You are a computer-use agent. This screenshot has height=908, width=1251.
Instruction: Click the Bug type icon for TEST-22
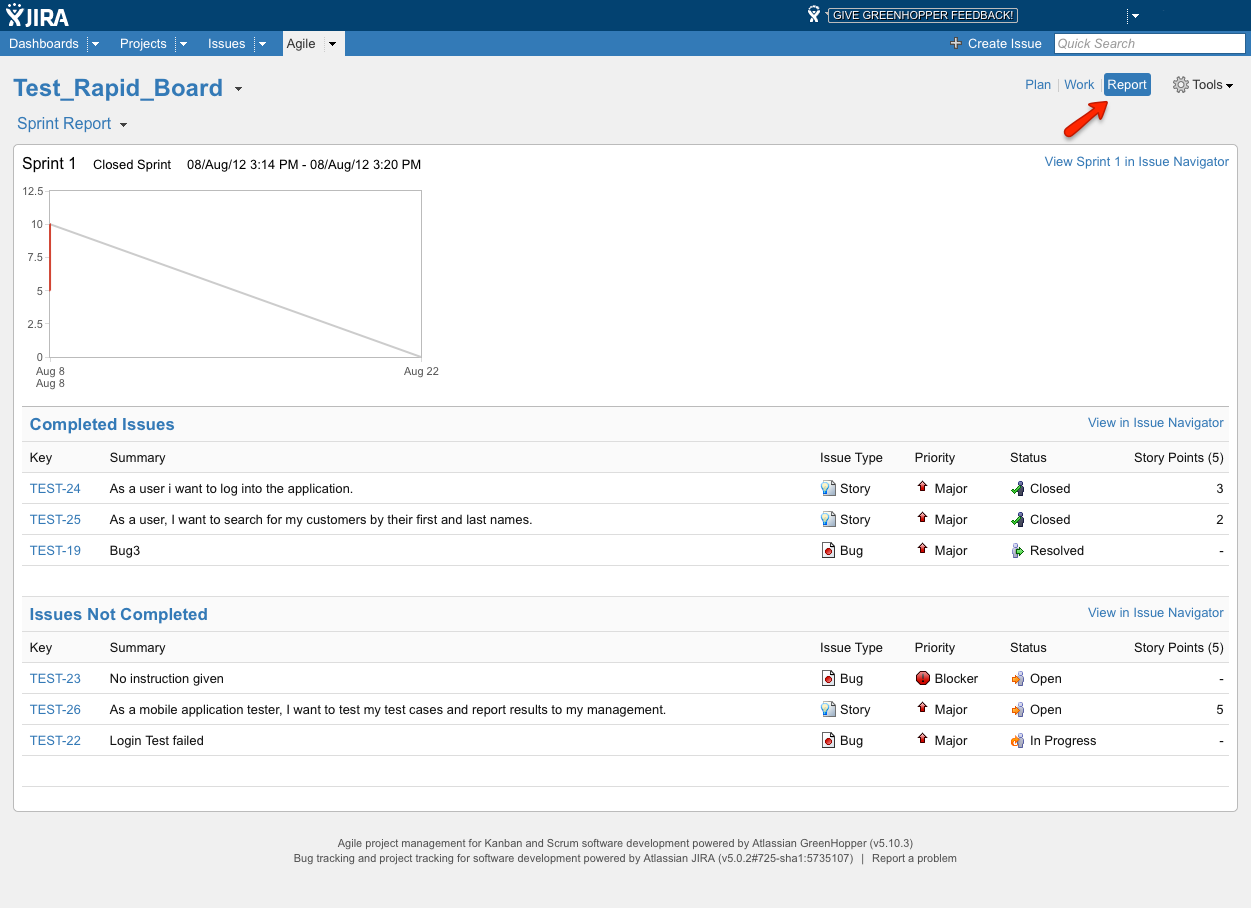828,740
